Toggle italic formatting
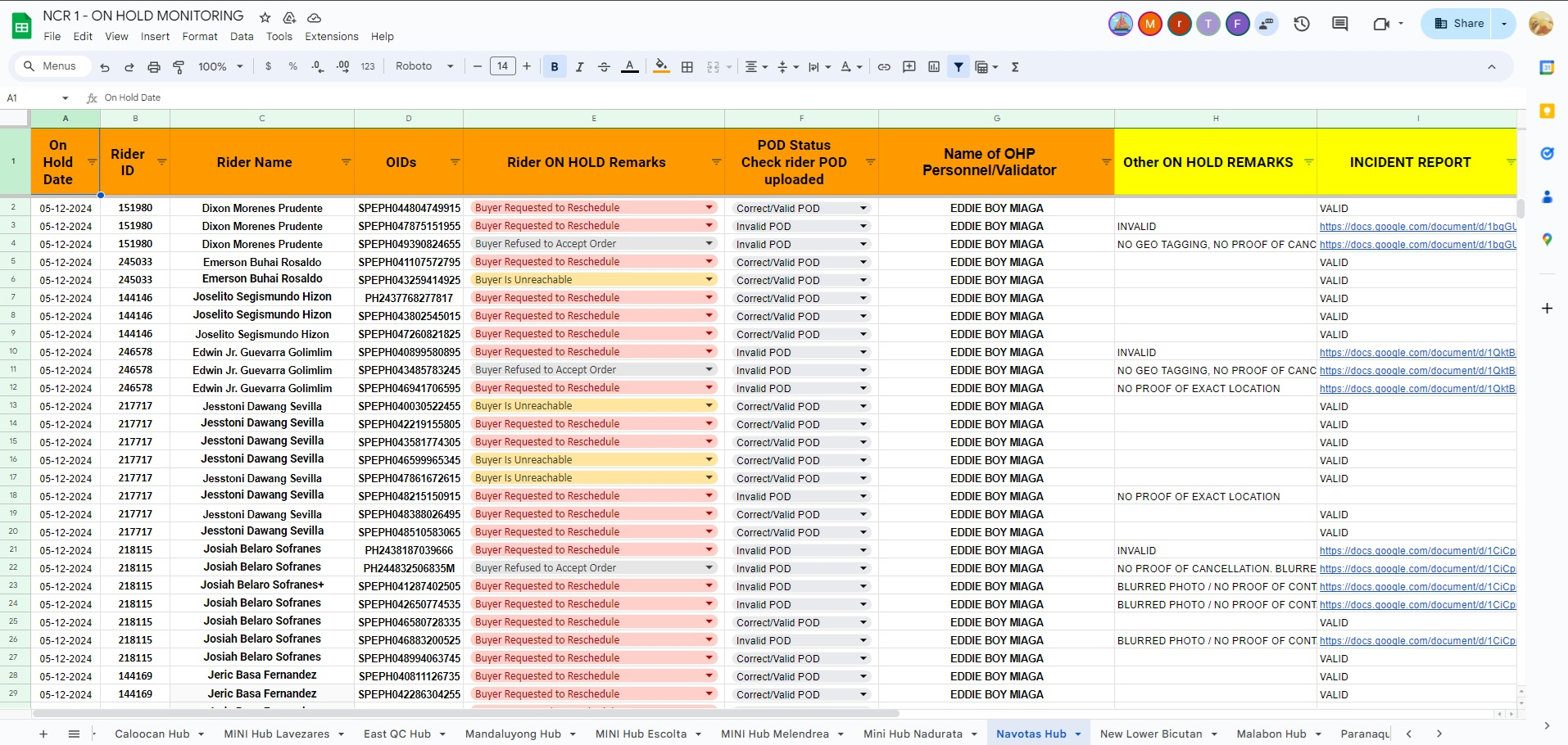The height and width of the screenshot is (745, 1568). point(579,67)
